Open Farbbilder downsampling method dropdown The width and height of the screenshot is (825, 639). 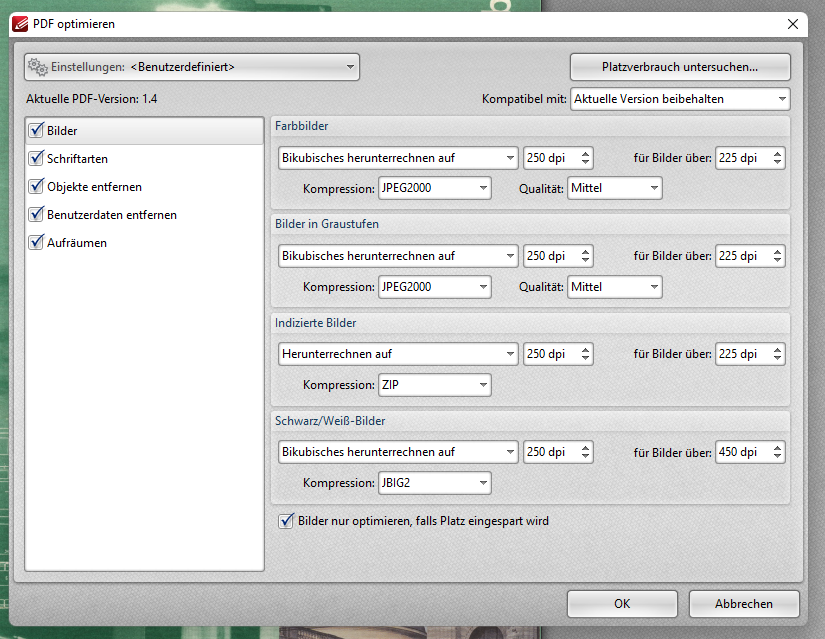(x=398, y=158)
